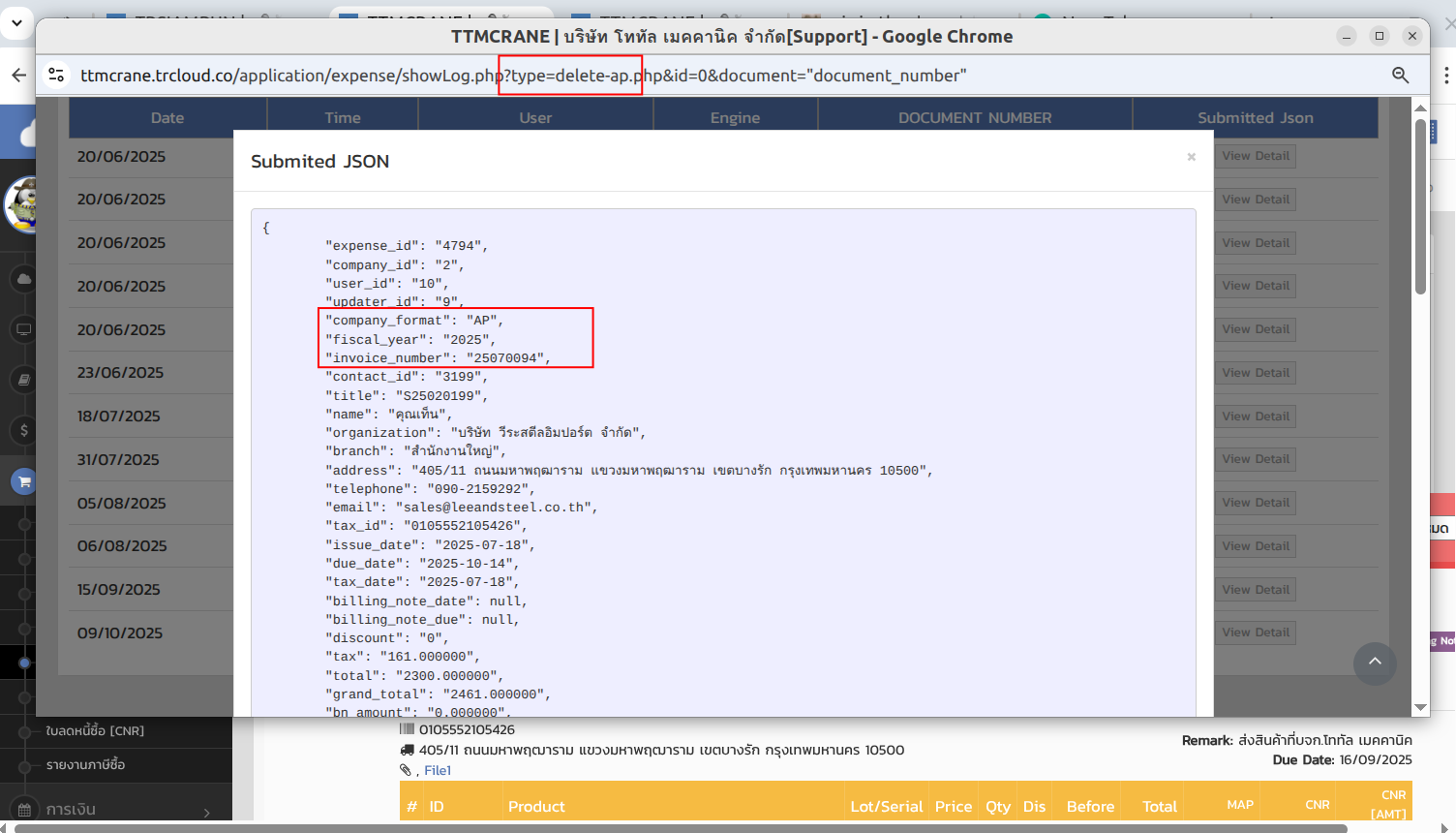Open Chrome three-dot menu
The width and height of the screenshot is (1456, 833).
click(x=1446, y=76)
